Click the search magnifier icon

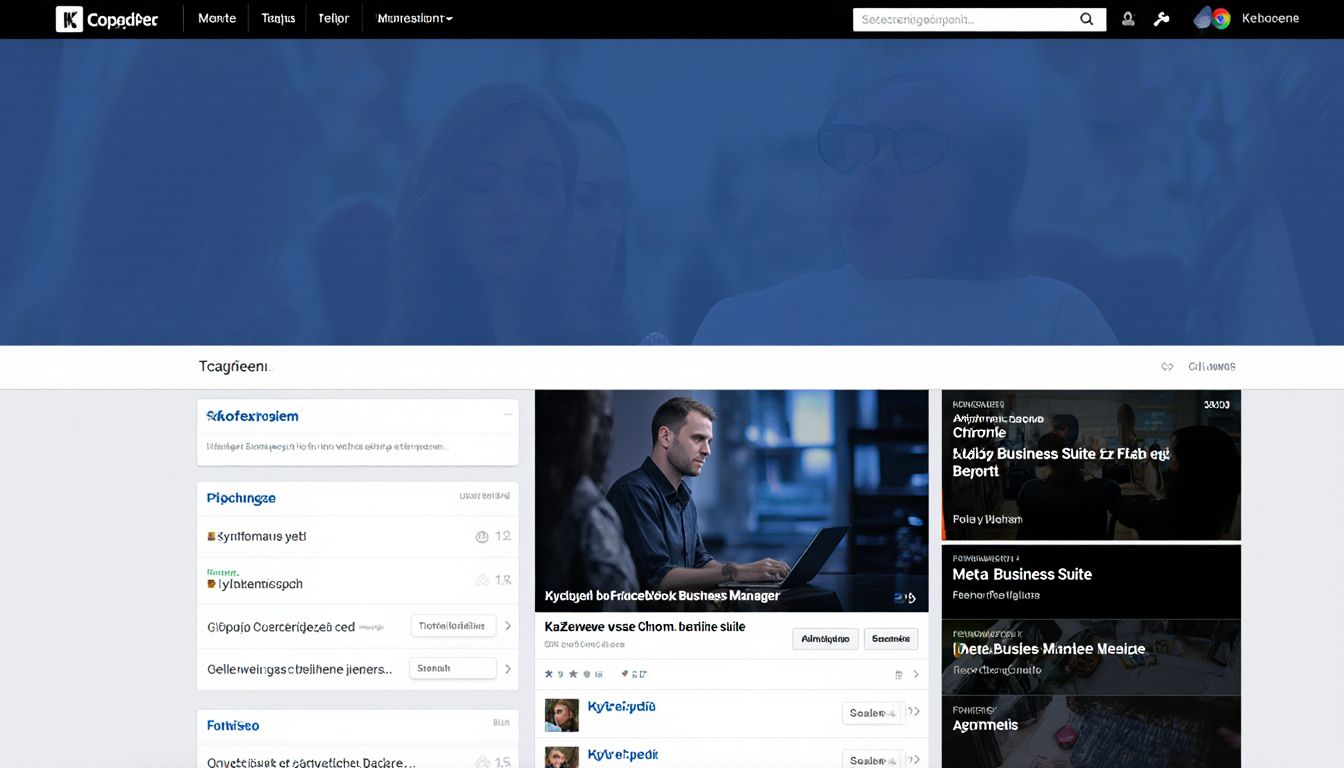point(1087,19)
